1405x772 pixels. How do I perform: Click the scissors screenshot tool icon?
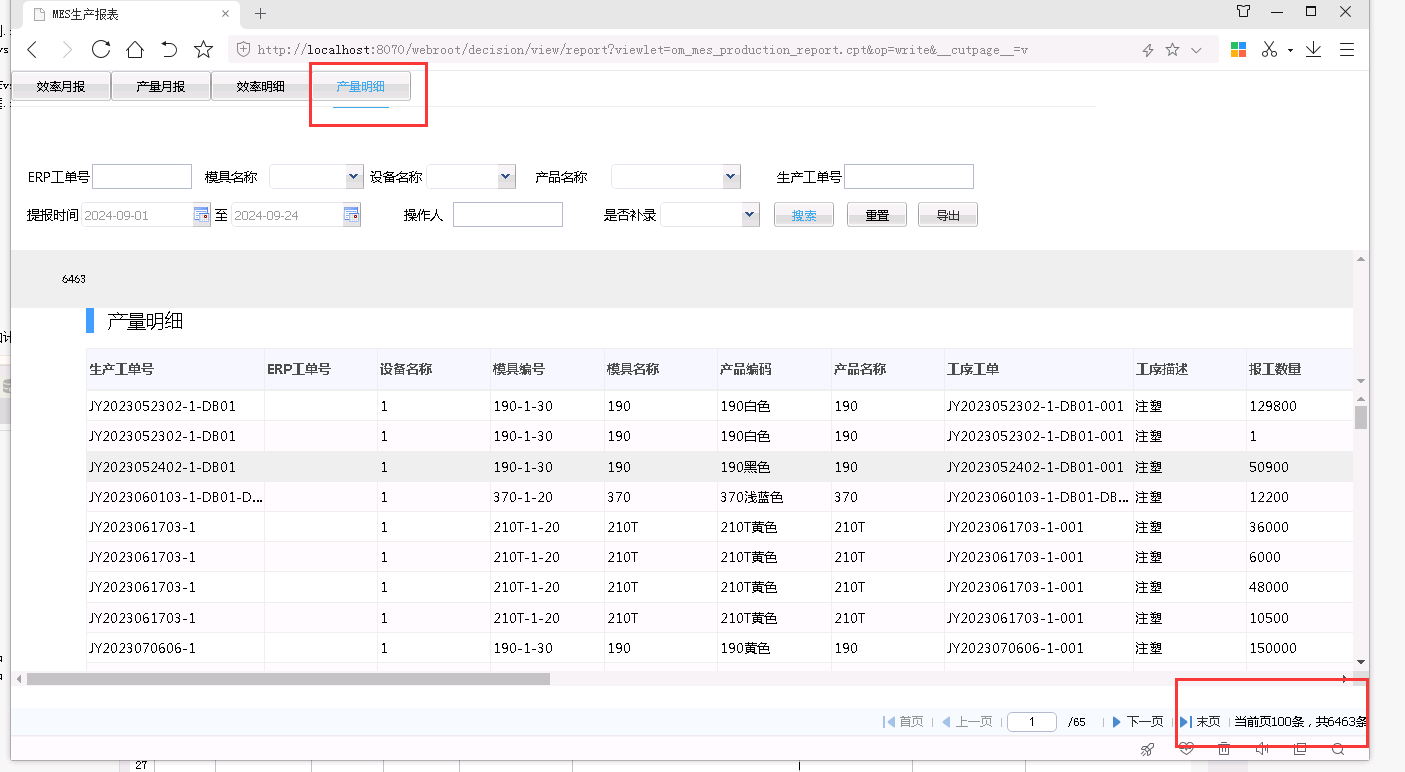(x=1269, y=49)
